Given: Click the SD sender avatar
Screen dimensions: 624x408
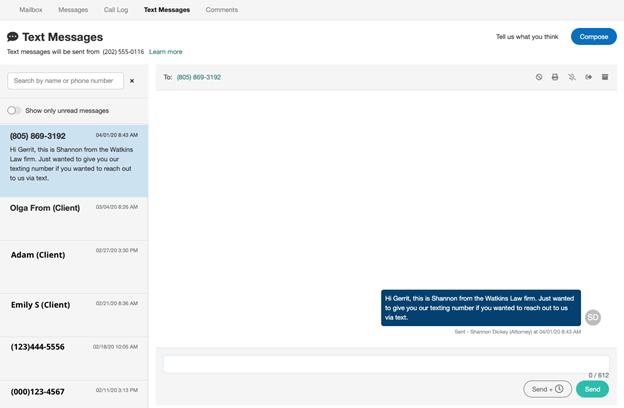Looking at the screenshot, I should click(593, 317).
